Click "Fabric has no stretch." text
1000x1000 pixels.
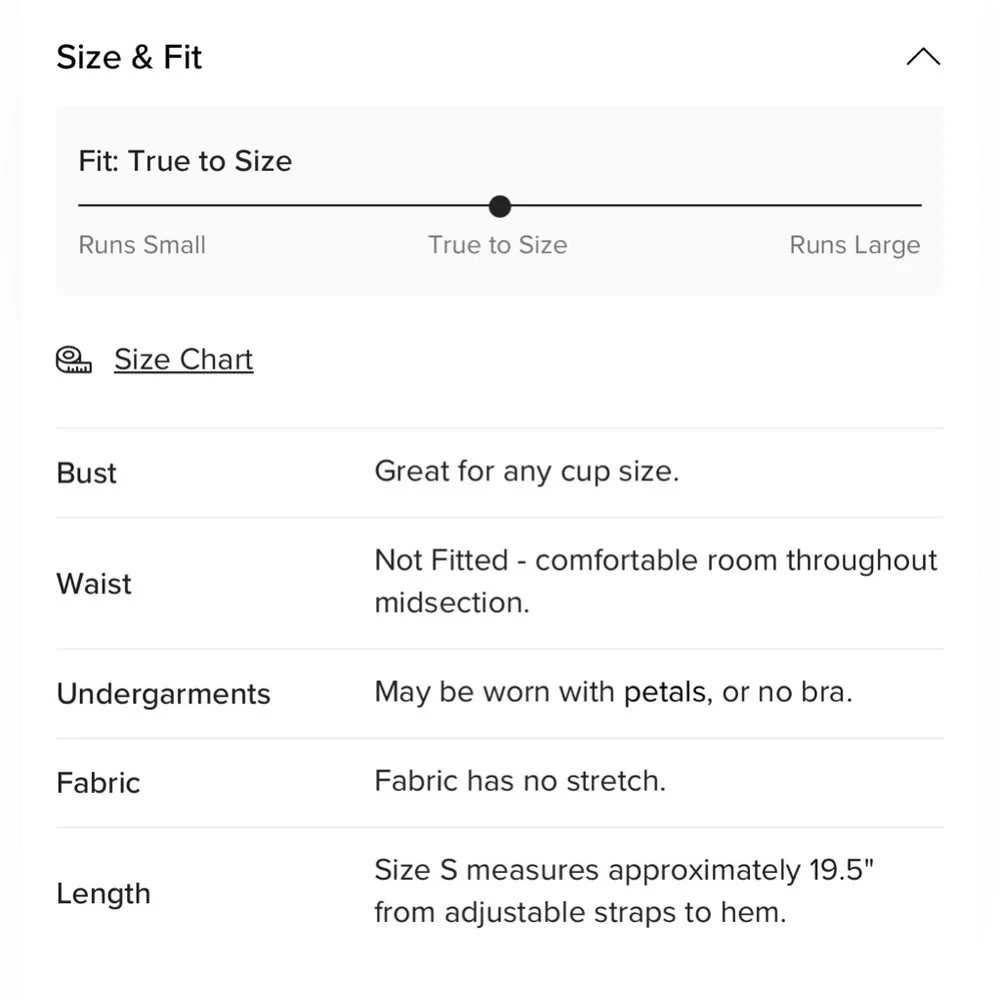(519, 781)
